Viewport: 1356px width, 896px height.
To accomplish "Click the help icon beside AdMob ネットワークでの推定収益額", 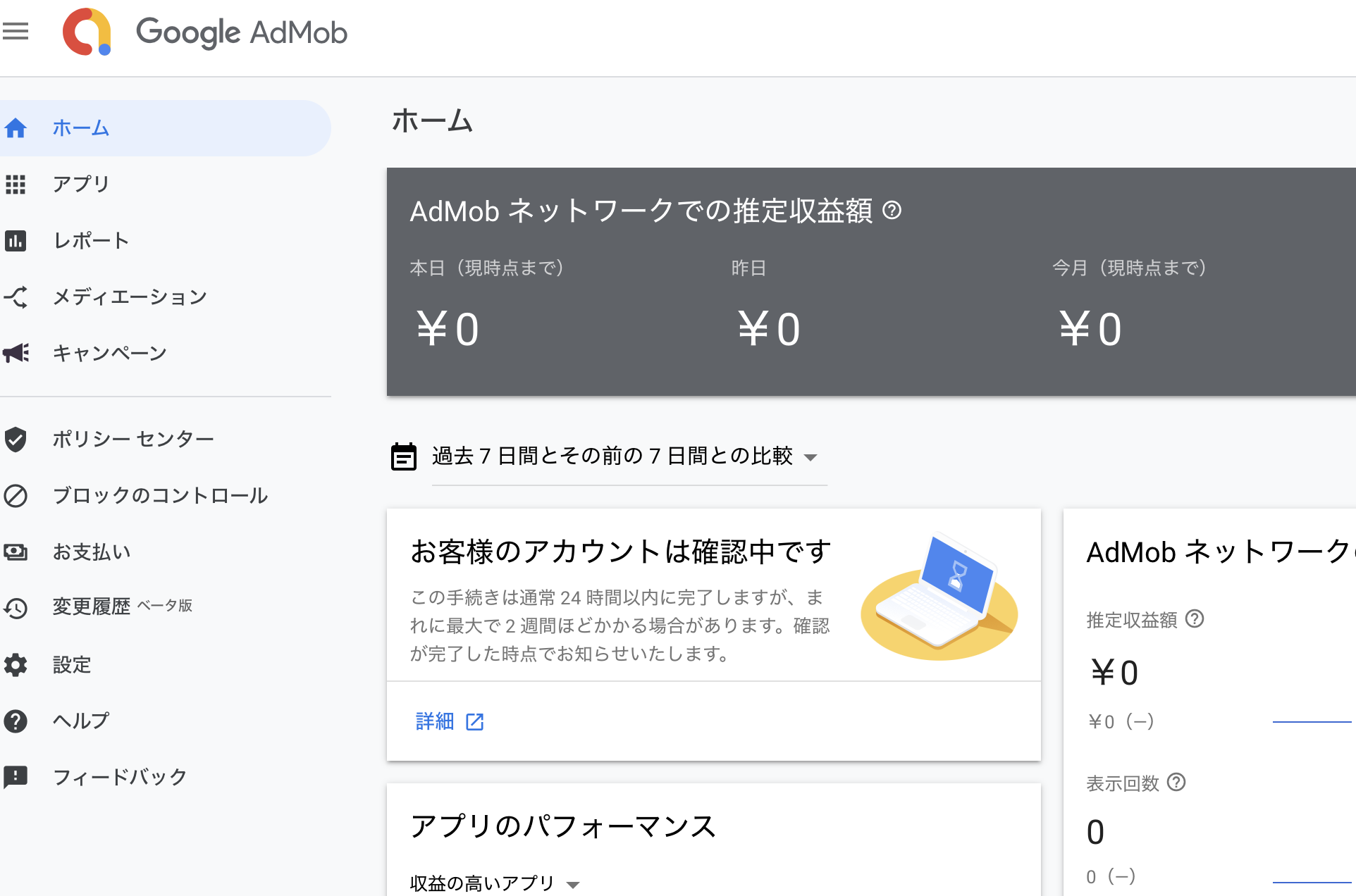I will (892, 210).
